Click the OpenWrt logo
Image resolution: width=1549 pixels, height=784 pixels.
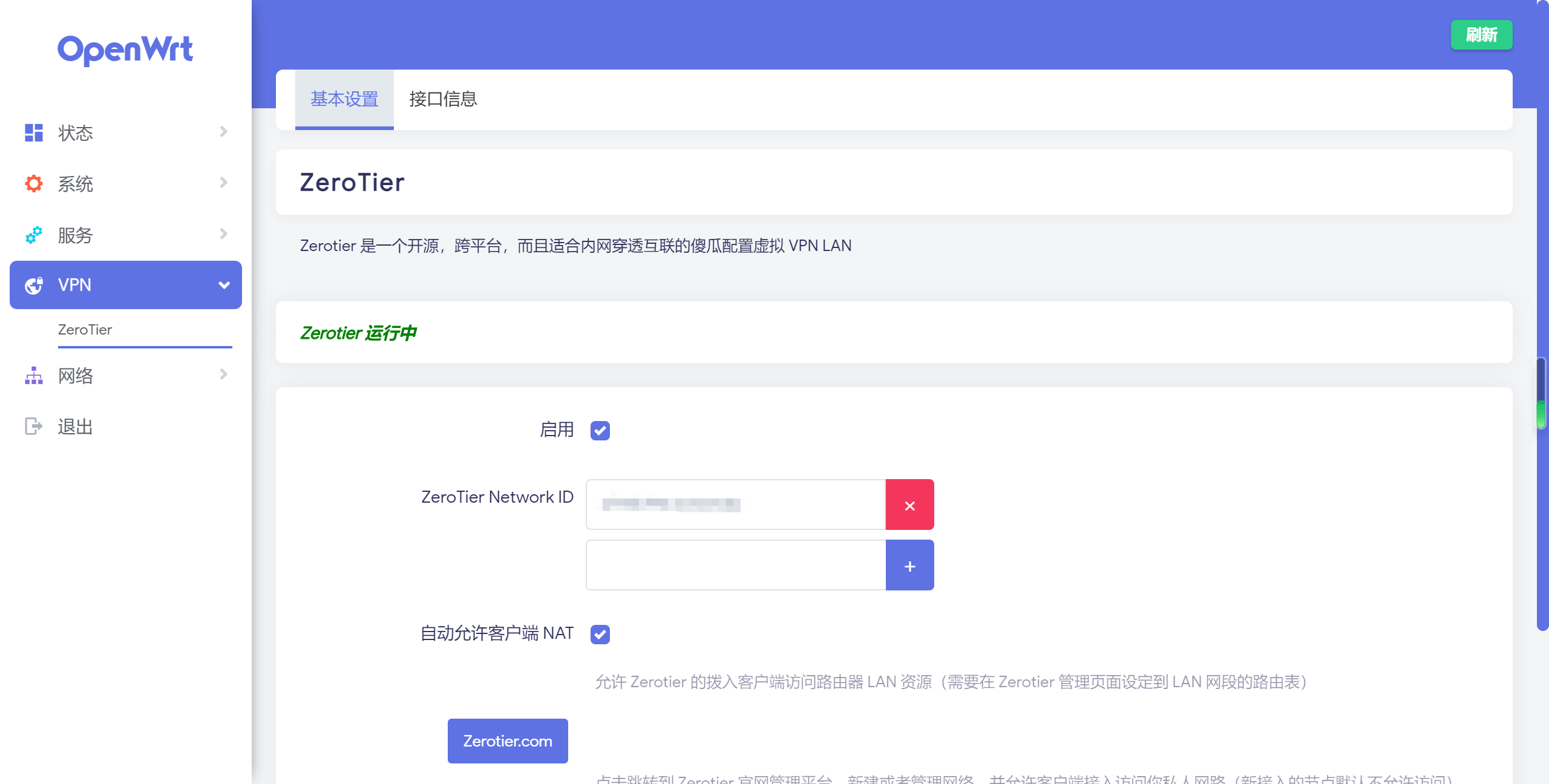click(124, 50)
